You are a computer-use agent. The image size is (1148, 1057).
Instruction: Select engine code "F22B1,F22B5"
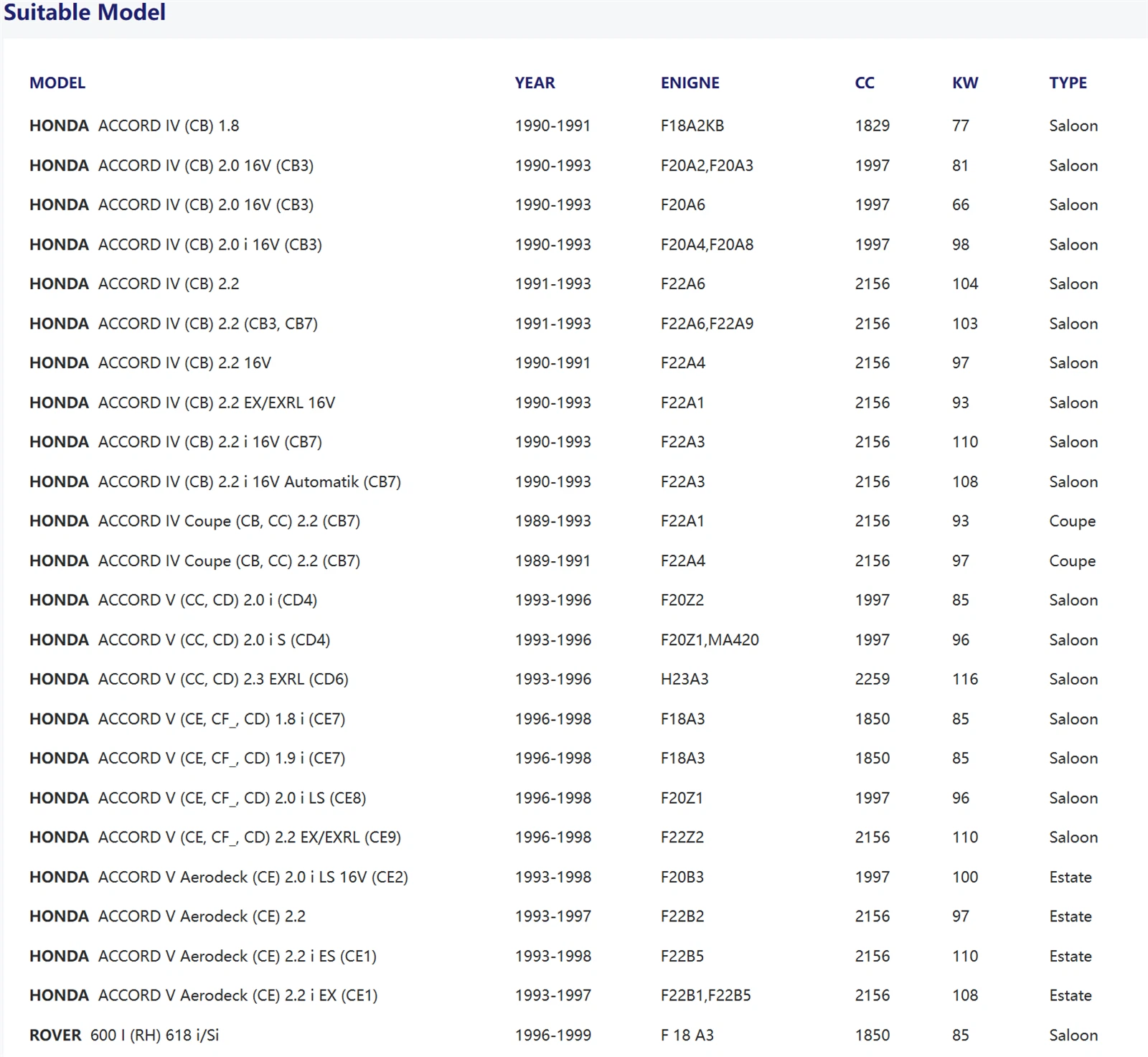tap(705, 995)
